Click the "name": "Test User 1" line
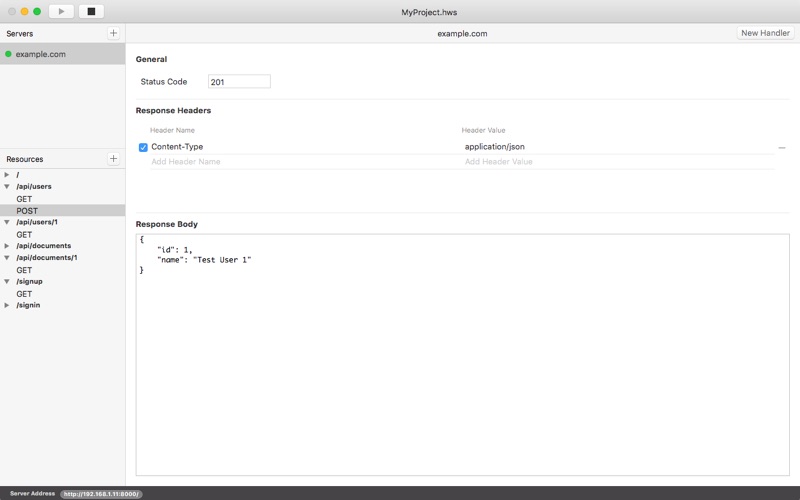Viewport: 800px width, 500px height. 204,260
